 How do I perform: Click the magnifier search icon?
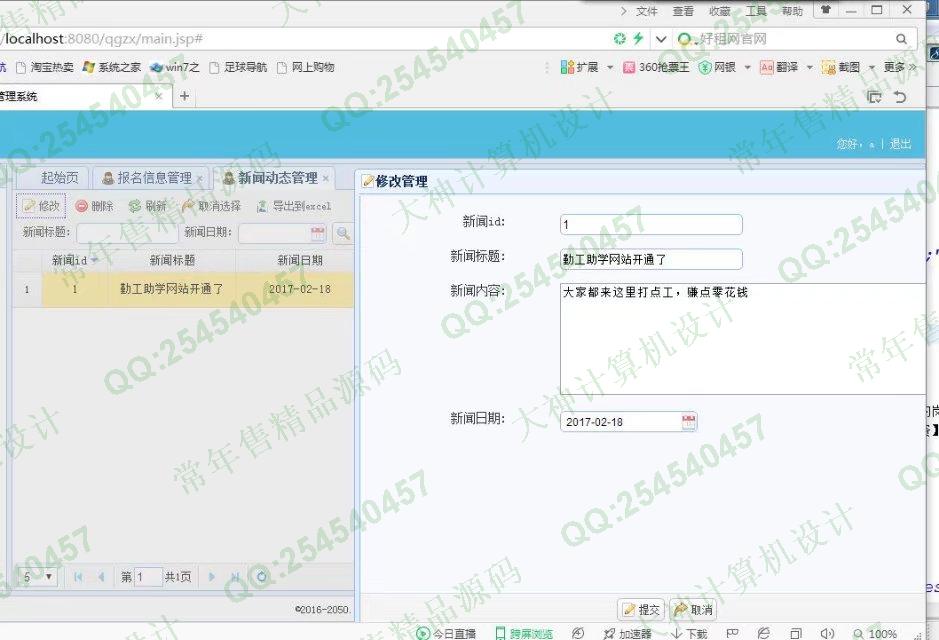(343, 233)
